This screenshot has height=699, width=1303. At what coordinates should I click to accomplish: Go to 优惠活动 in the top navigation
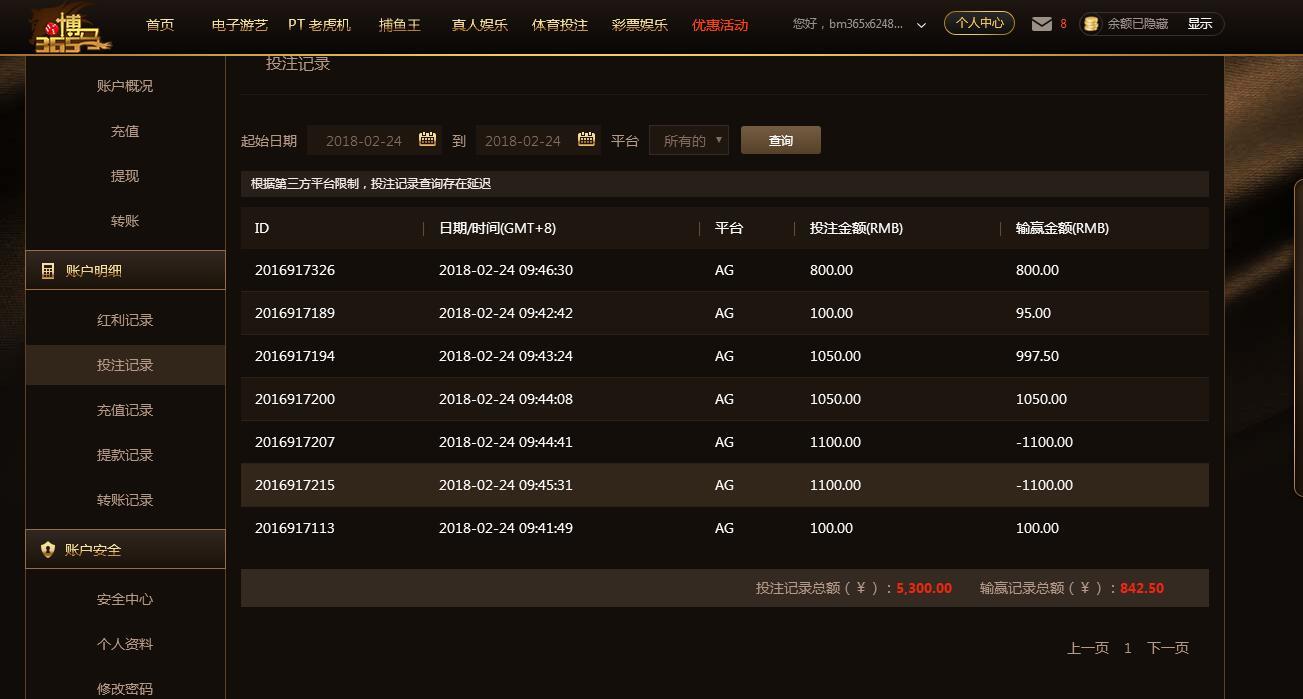pos(720,25)
